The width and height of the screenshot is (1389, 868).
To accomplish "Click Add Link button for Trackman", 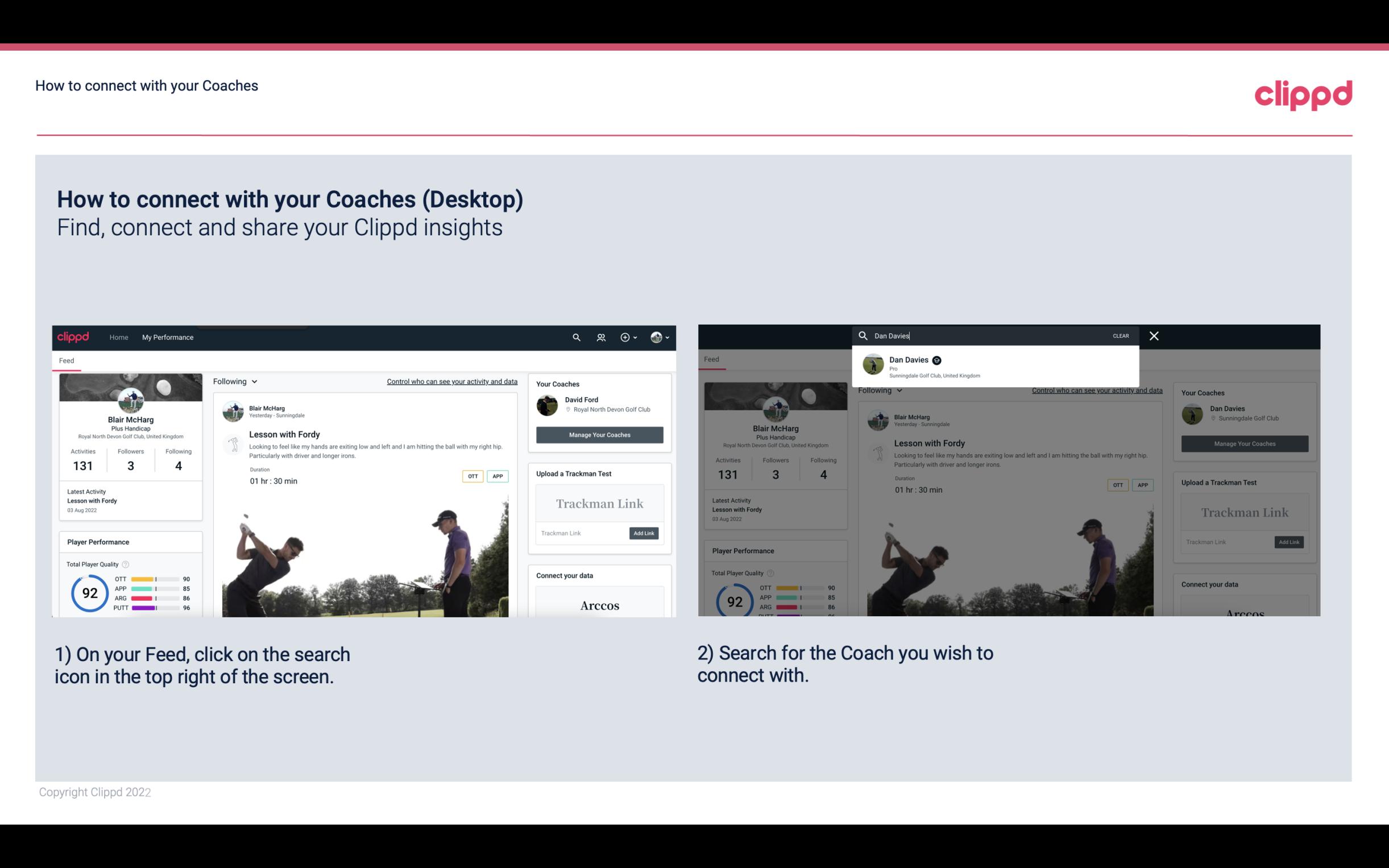I will (643, 533).
